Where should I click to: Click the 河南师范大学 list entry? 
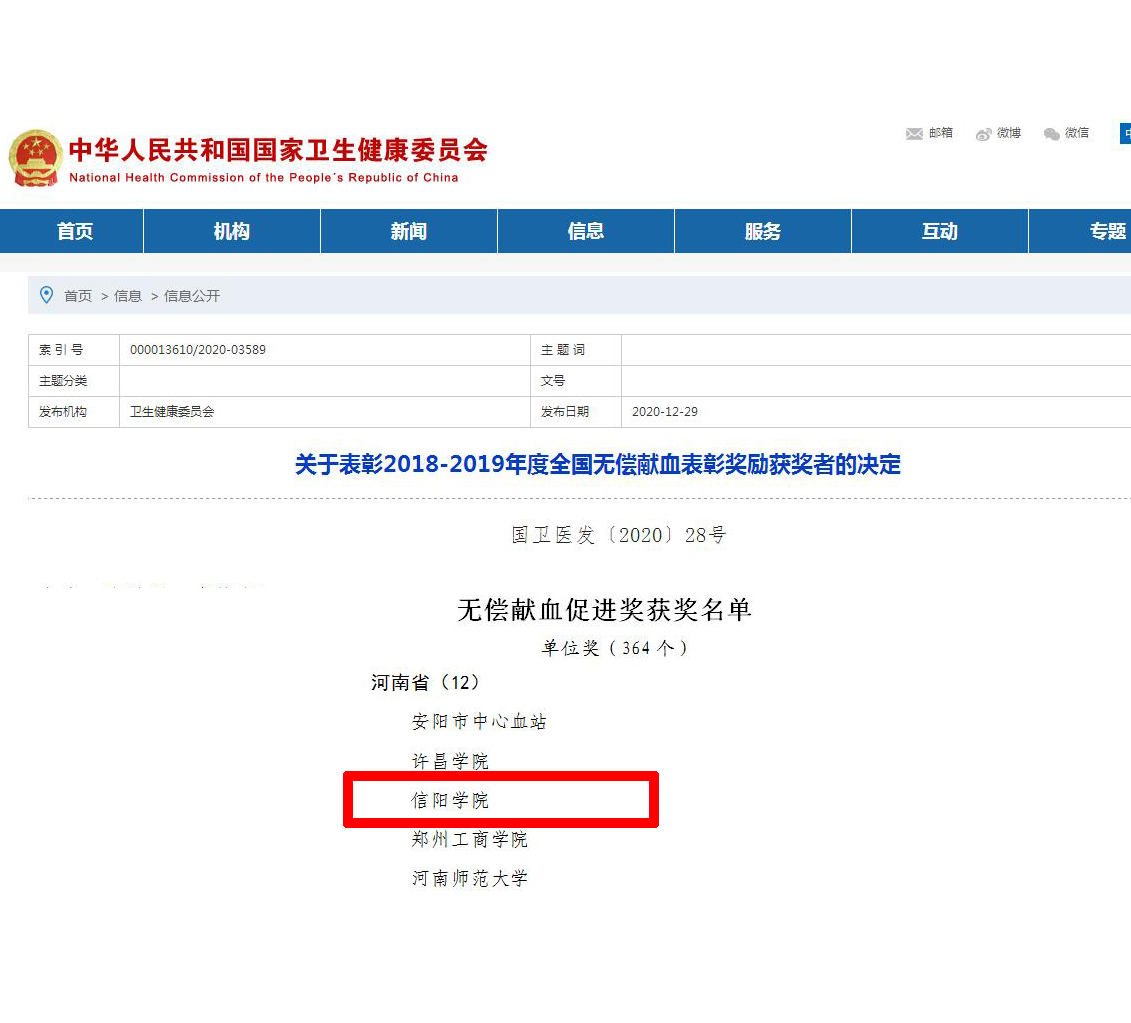(x=469, y=878)
